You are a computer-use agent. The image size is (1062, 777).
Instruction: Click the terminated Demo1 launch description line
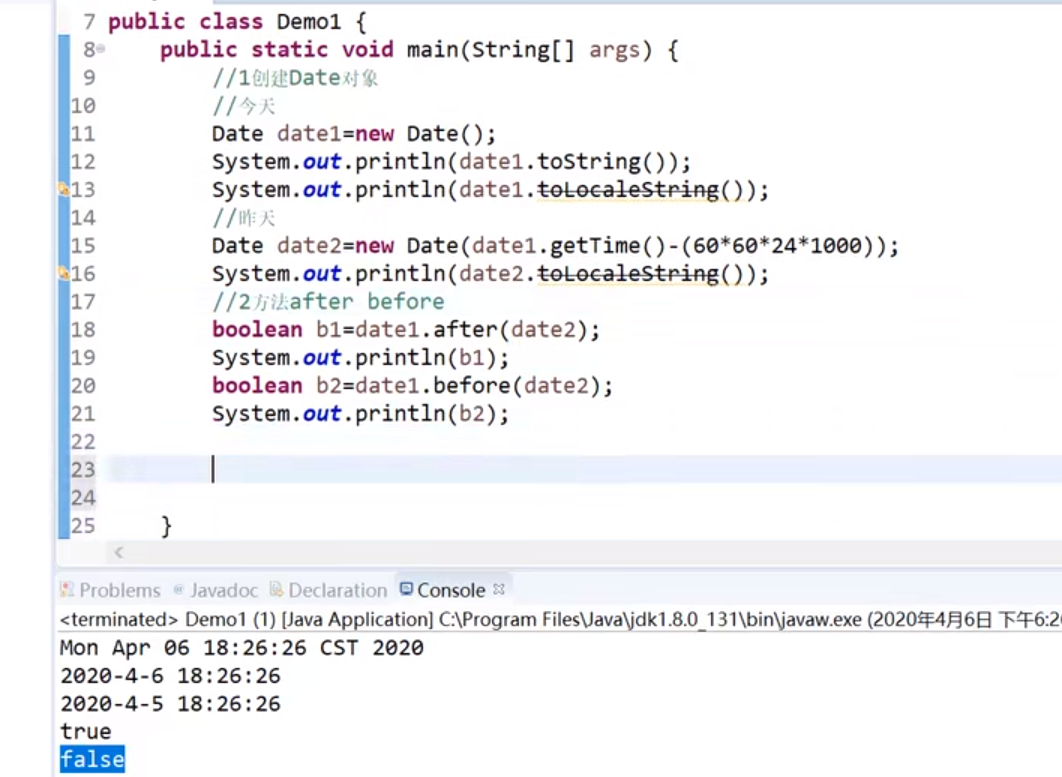click(x=560, y=619)
